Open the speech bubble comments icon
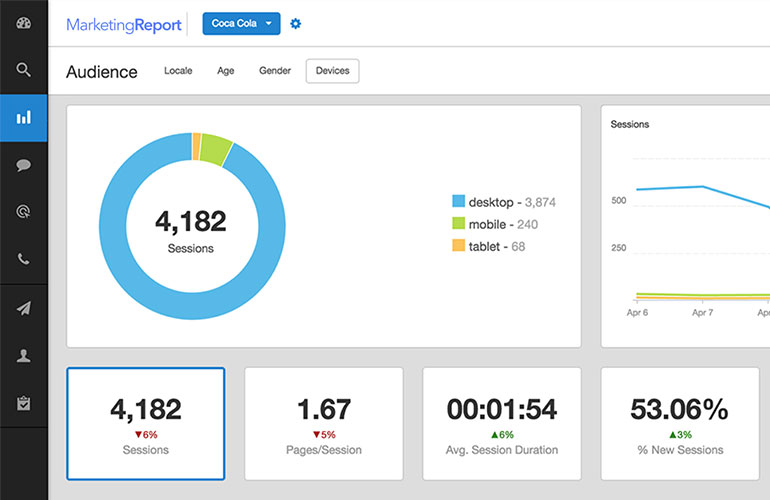This screenshot has height=500, width=770. (23, 165)
